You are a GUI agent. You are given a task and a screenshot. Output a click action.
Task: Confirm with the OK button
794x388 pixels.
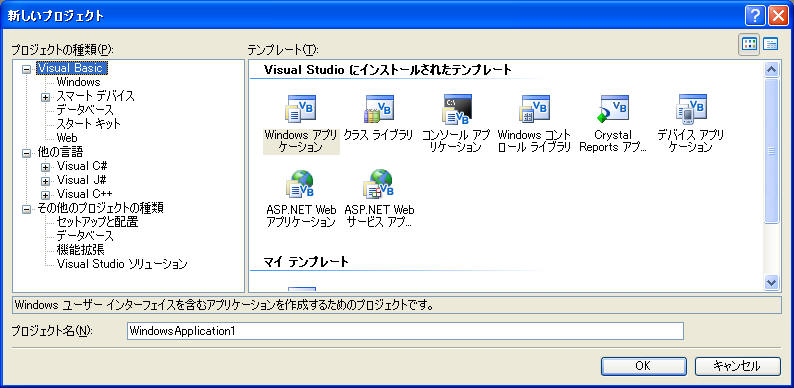644,366
